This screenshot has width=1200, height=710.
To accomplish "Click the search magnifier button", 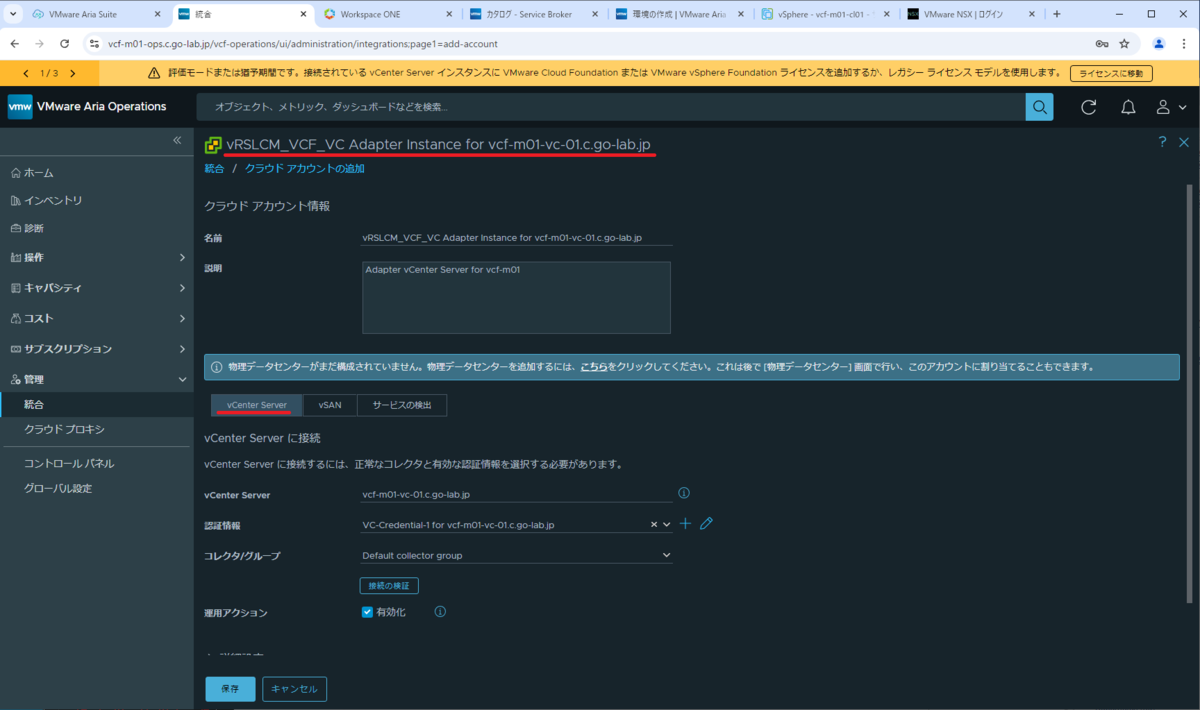I will click(x=1039, y=107).
